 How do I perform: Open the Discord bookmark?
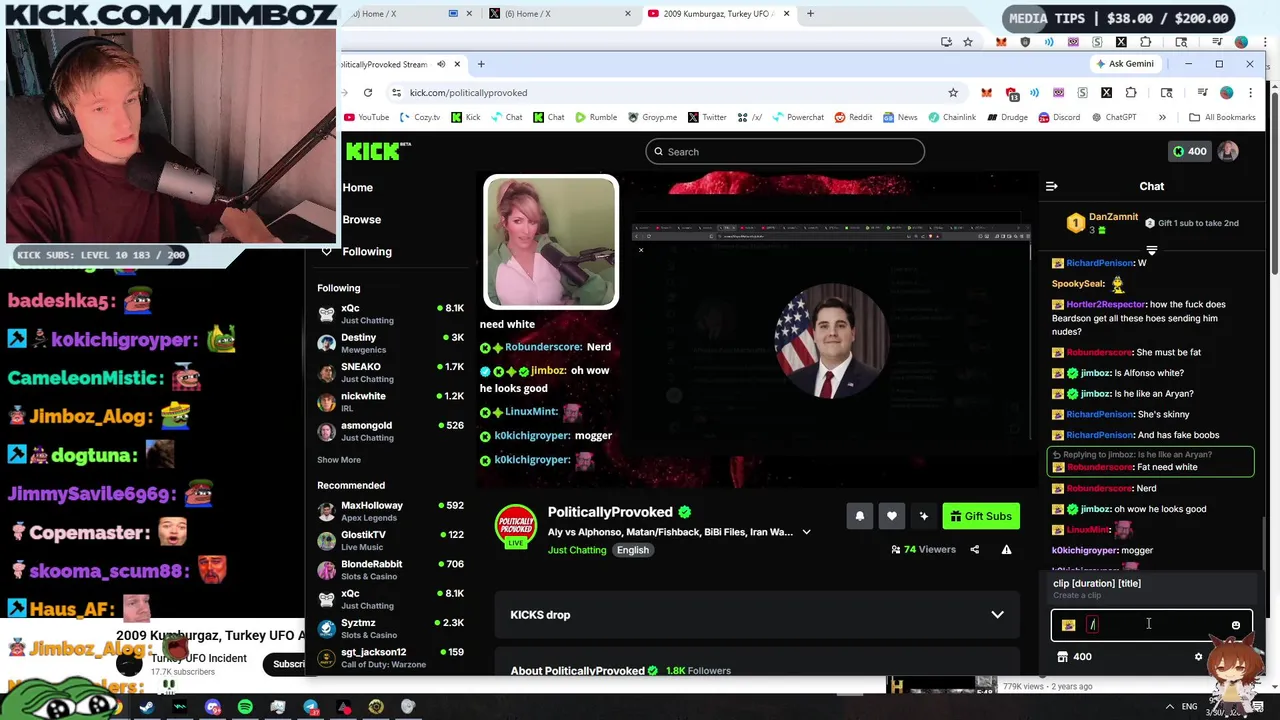pos(1058,117)
